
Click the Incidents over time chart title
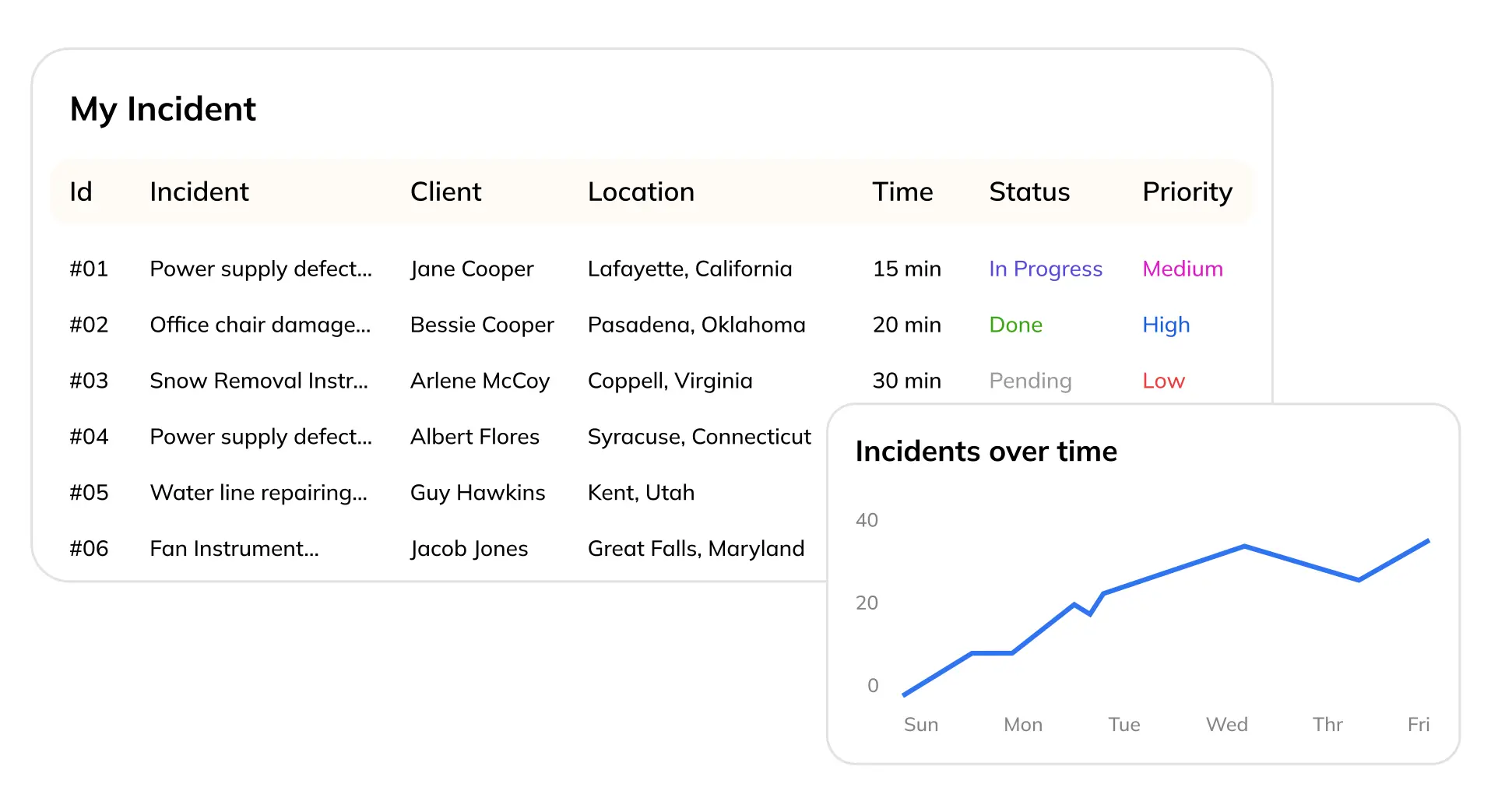point(986,452)
